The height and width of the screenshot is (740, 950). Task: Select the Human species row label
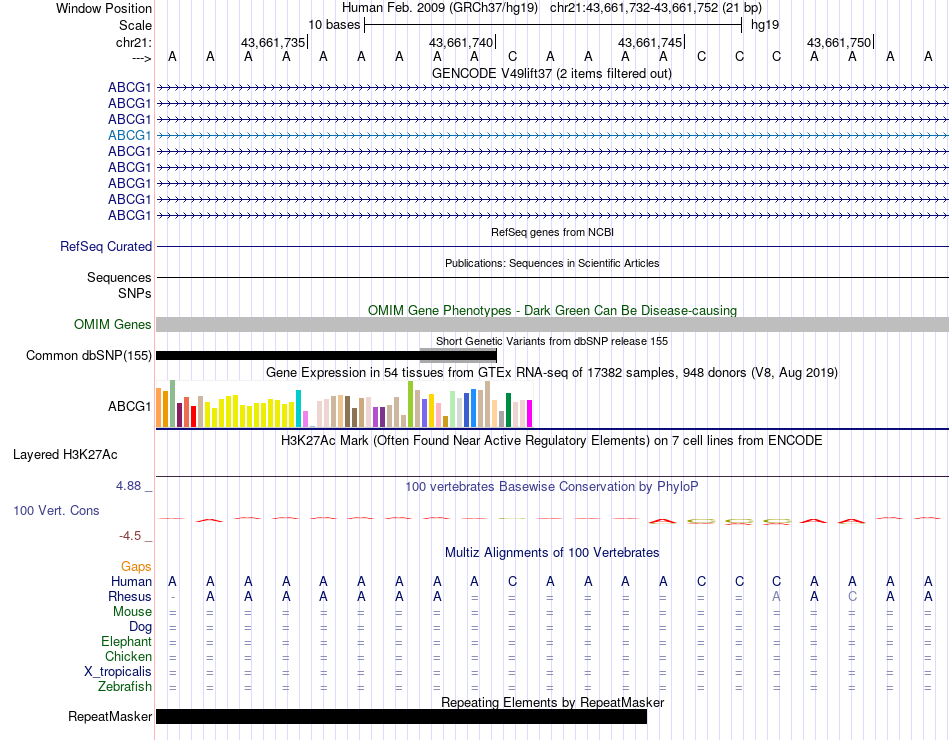(x=131, y=581)
